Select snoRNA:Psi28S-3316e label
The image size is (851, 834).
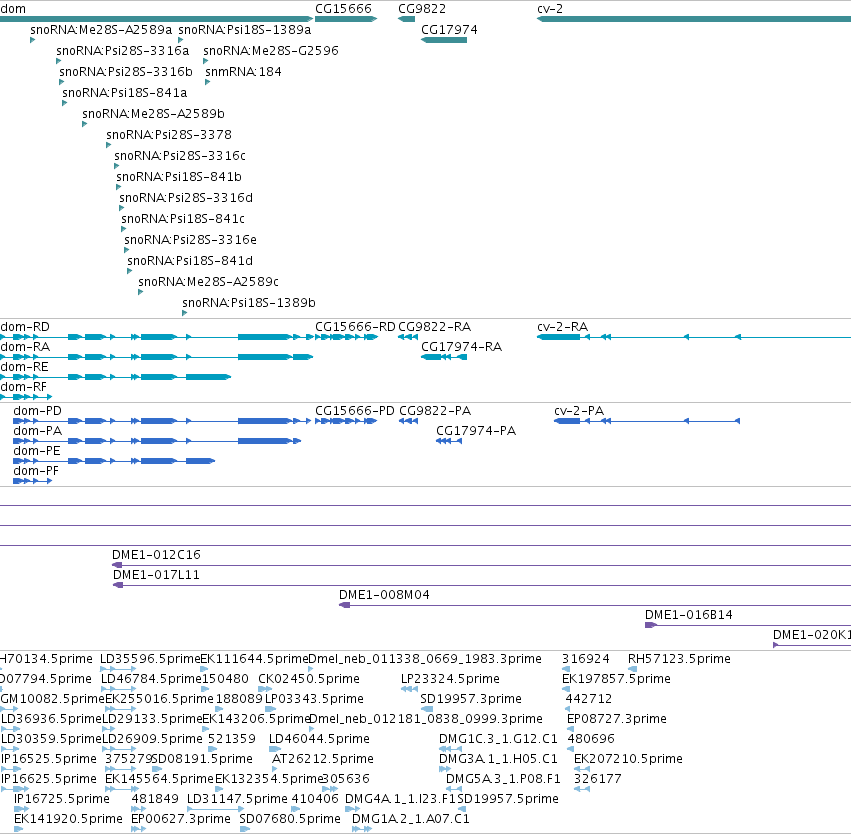[190, 240]
